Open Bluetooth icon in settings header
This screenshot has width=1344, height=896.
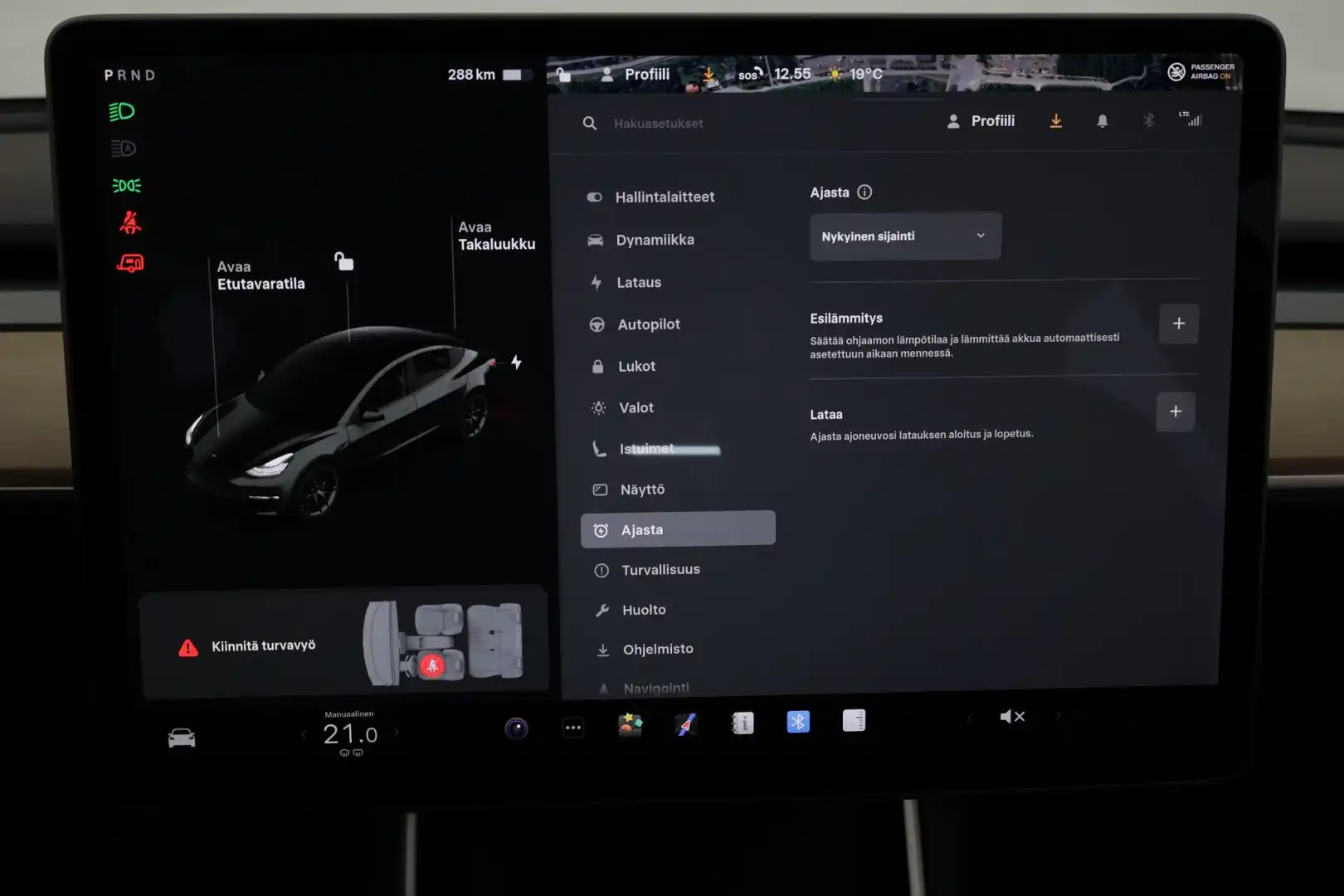(x=1148, y=121)
